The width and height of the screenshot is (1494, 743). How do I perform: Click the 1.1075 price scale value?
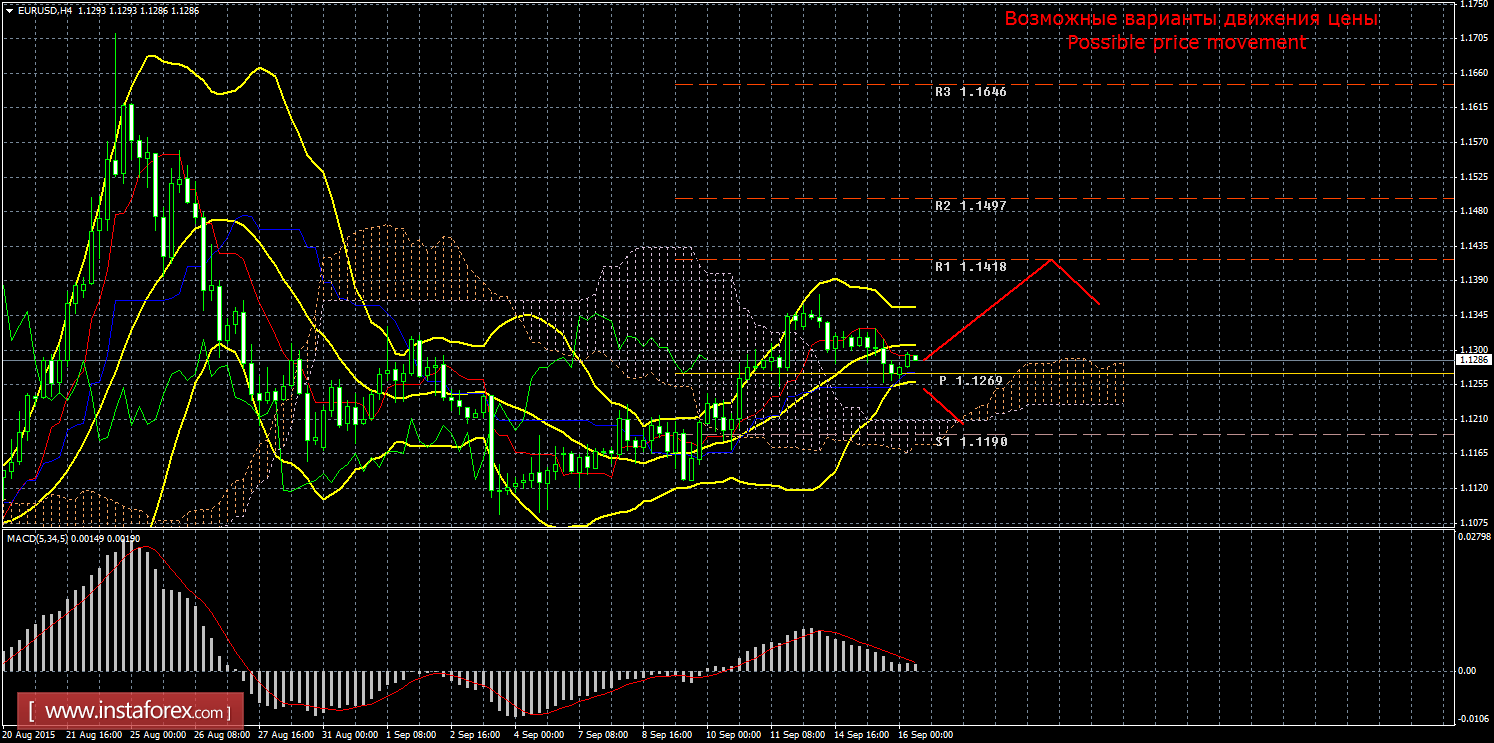pyautogui.click(x=1474, y=522)
